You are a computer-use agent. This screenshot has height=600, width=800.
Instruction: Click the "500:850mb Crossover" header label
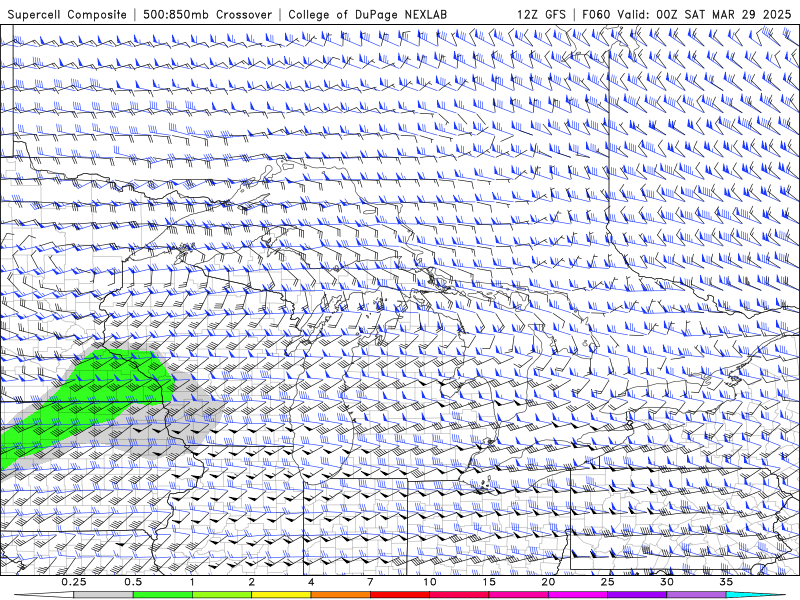tap(207, 15)
